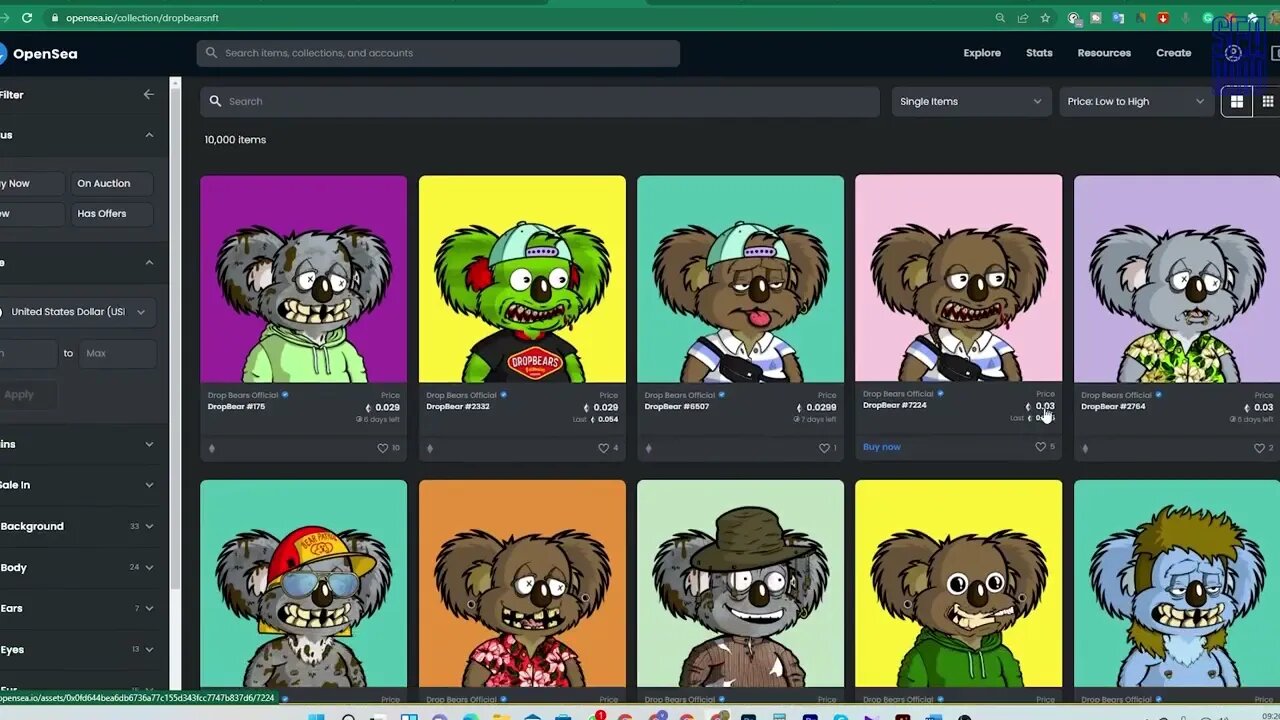Image resolution: width=1280 pixels, height=720 pixels.
Task: Collapse the Filter sidebar with arrow icon
Action: coord(149,94)
